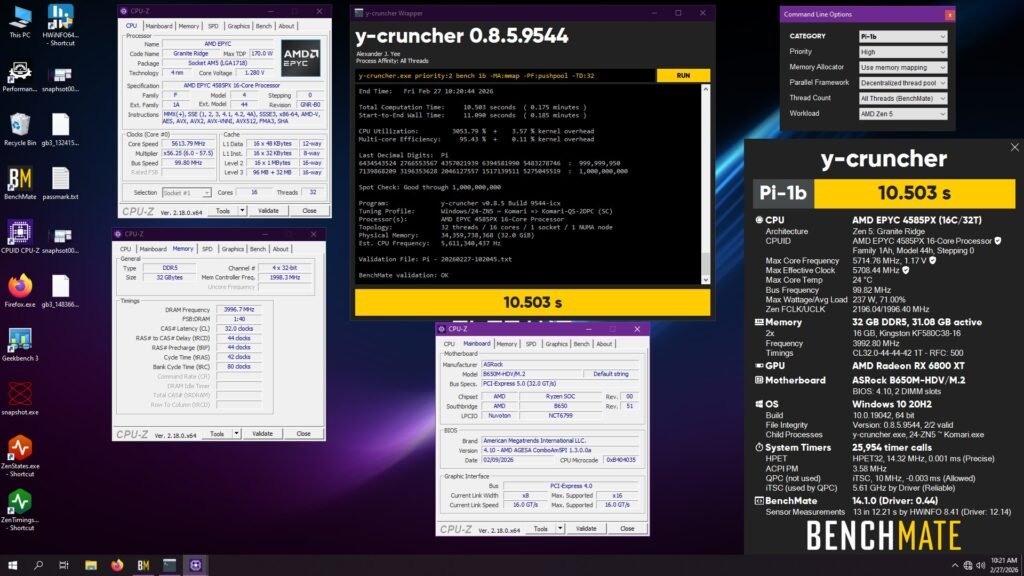Screen dimensions: 1024x576
Task: Click the BM BenchMate icon in the taskbar
Action: point(142,565)
